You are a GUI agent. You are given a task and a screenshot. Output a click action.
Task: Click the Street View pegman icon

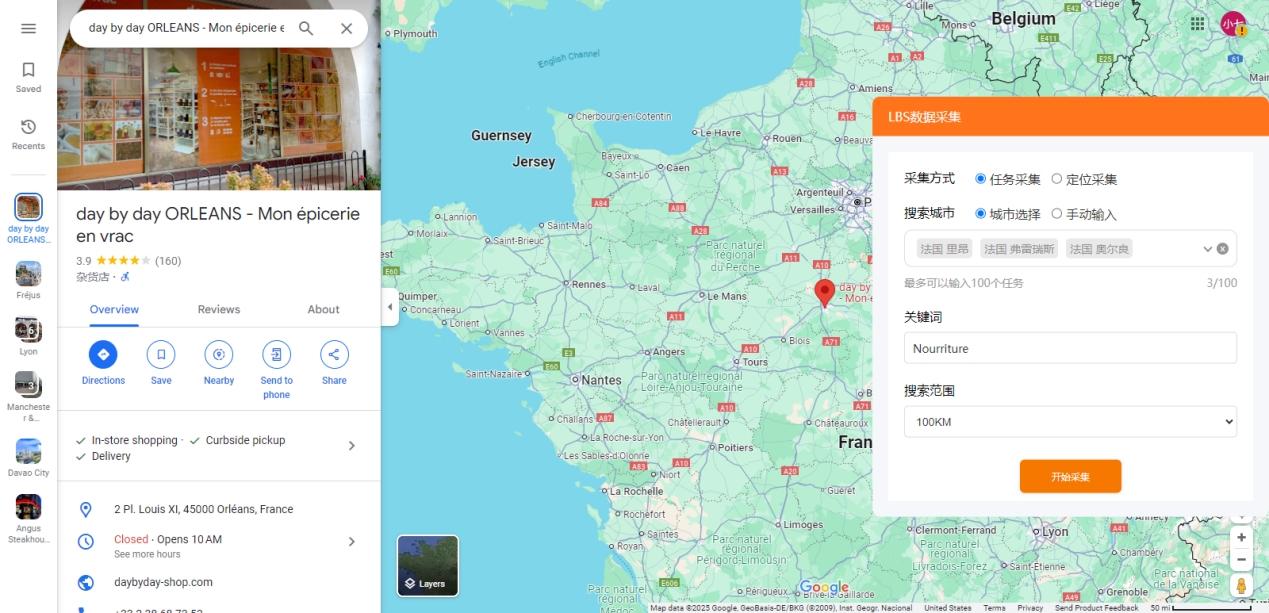coord(1241,586)
